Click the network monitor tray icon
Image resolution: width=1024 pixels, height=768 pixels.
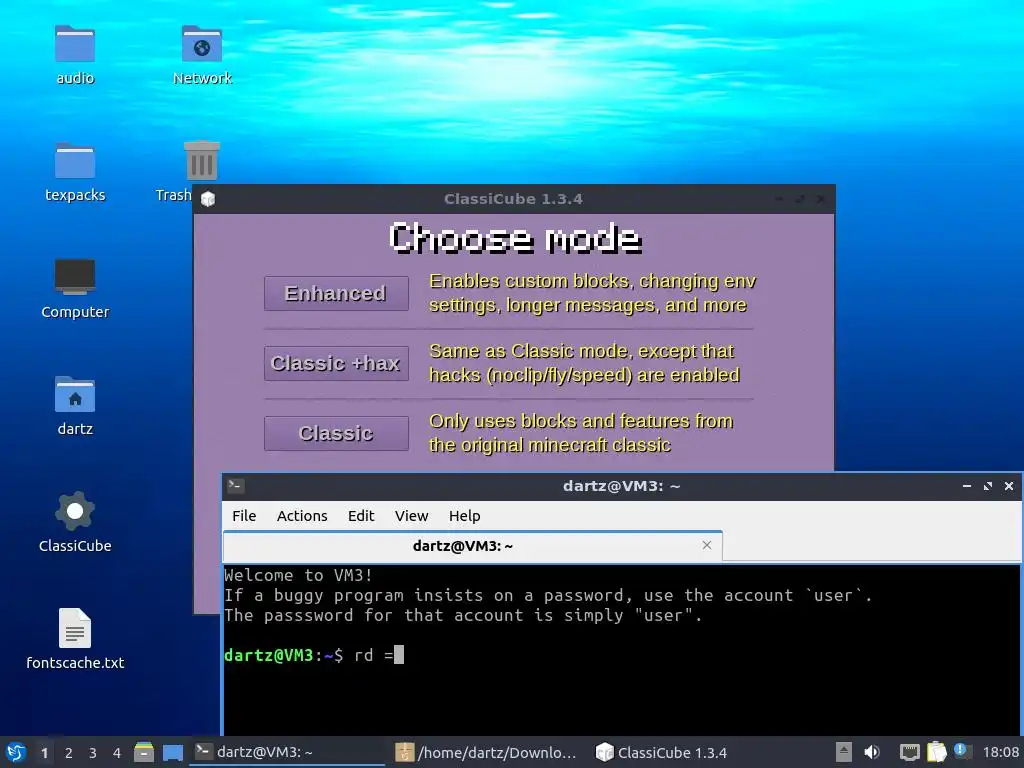pos(909,752)
